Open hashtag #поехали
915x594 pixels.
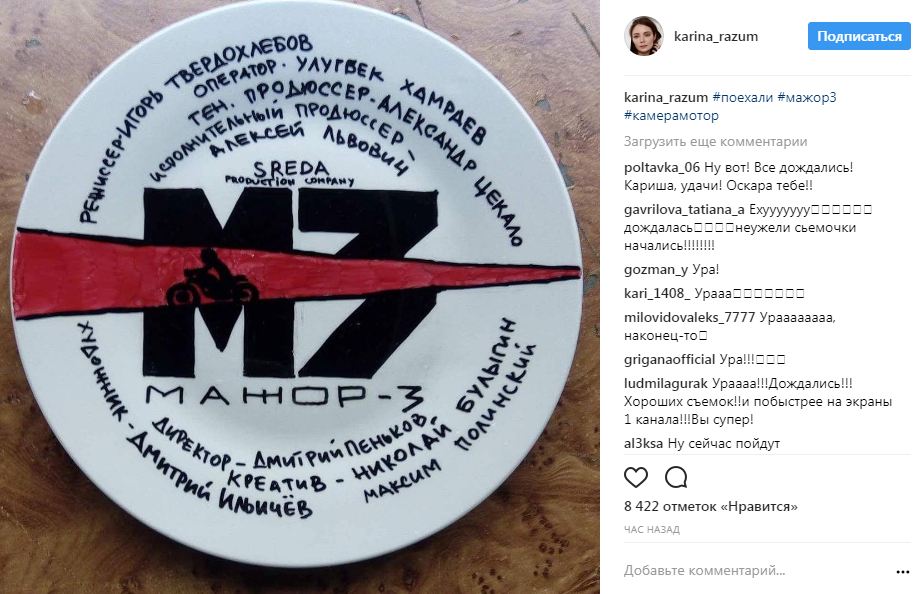click(x=742, y=97)
